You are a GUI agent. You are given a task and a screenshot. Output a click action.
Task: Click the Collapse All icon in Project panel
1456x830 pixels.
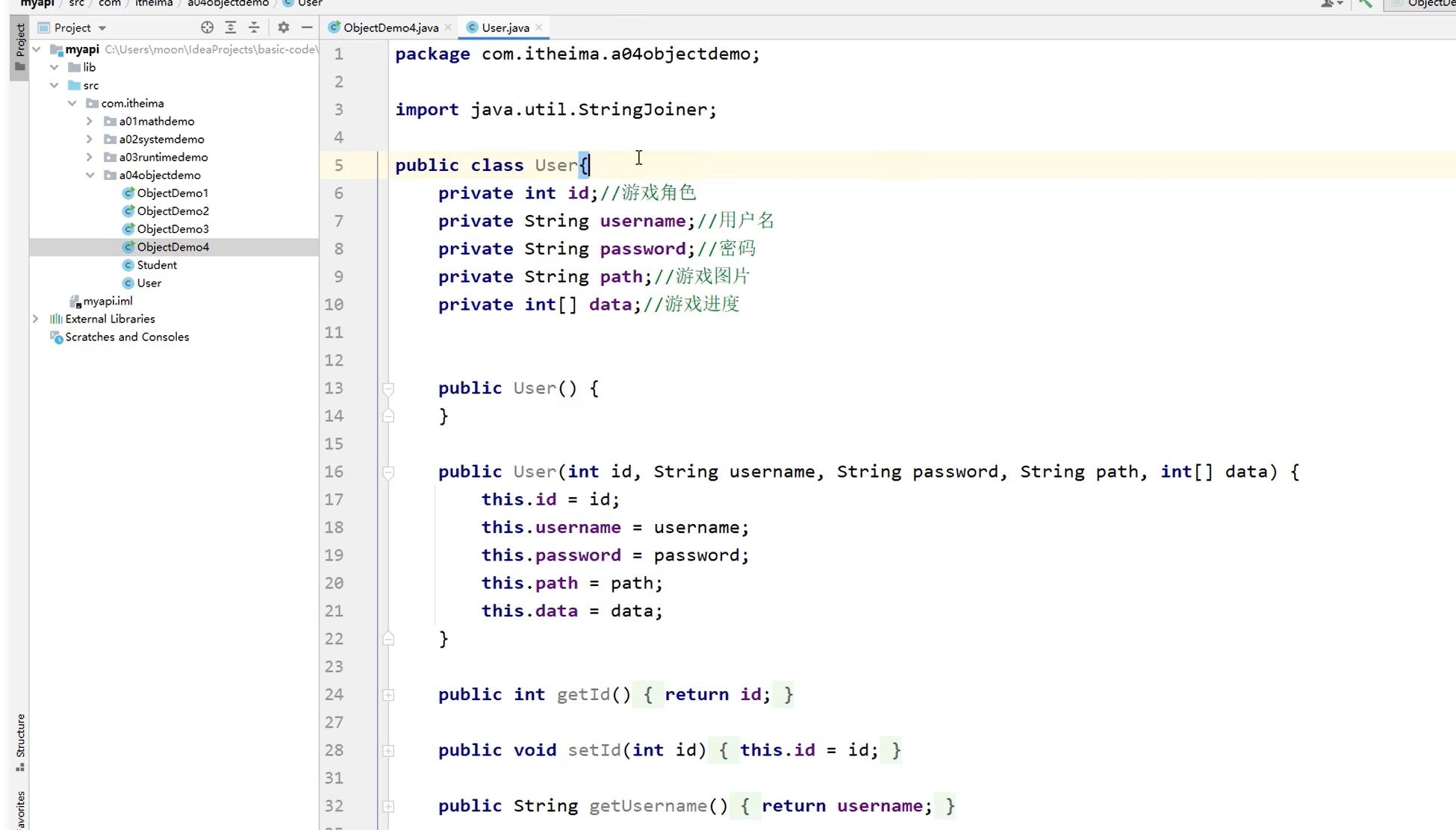pyautogui.click(x=254, y=28)
